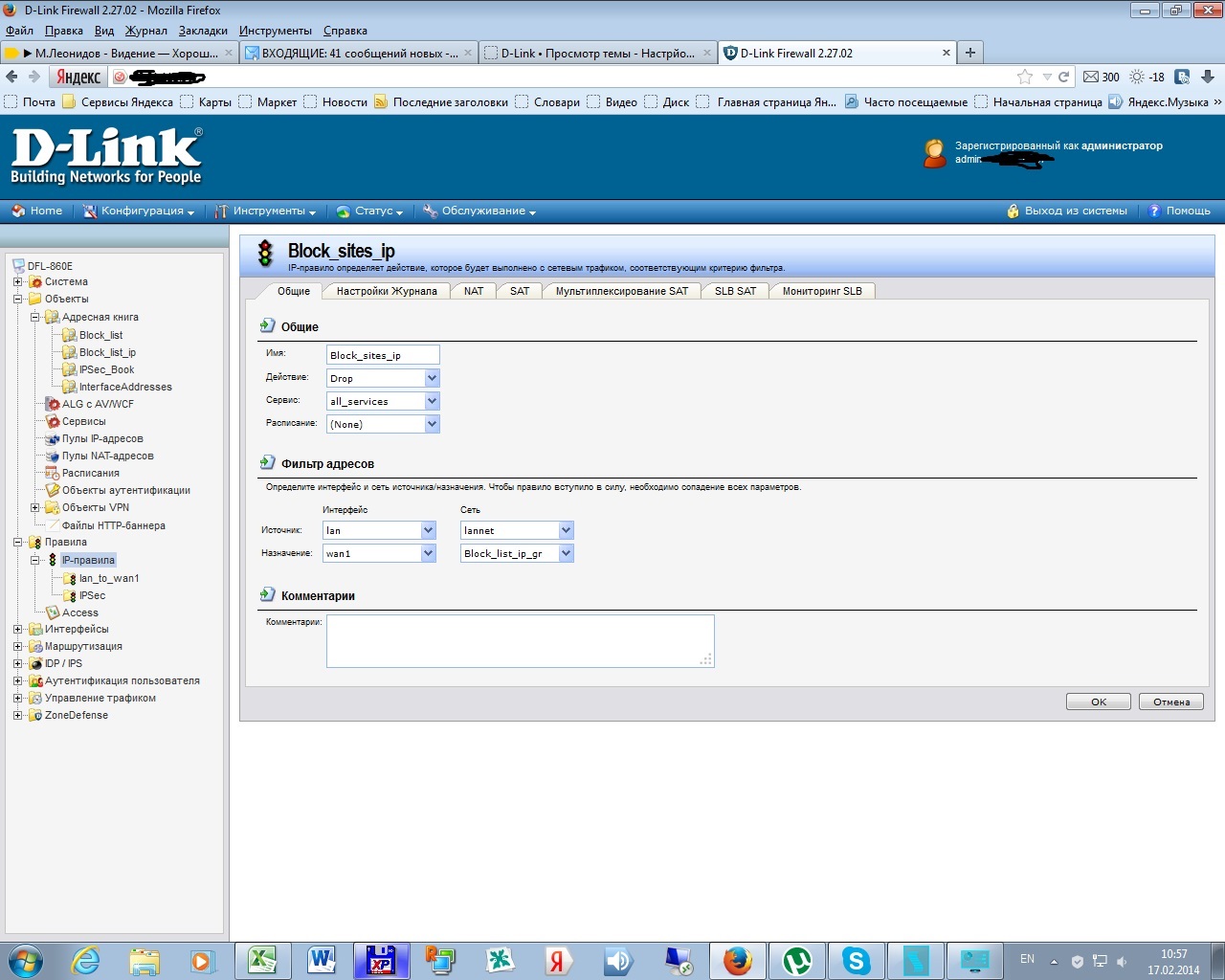Viewport: 1225px width, 980px height.
Task: Open Excel from the taskbar
Action: click(x=261, y=960)
